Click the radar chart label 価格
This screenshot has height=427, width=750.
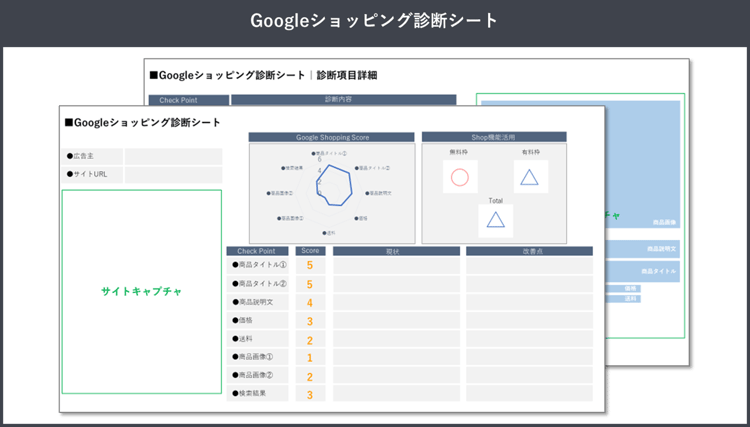click(362, 218)
